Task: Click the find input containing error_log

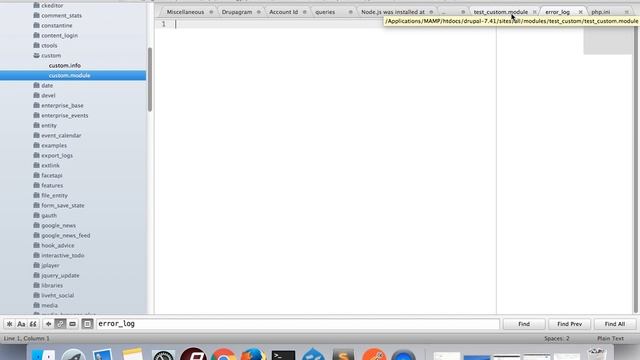Action: pyautogui.click(x=298, y=324)
